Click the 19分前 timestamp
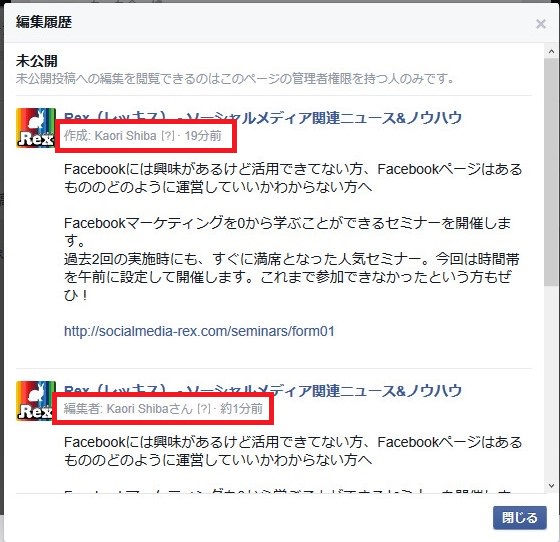The width and height of the screenshot is (560, 542). coord(203,136)
